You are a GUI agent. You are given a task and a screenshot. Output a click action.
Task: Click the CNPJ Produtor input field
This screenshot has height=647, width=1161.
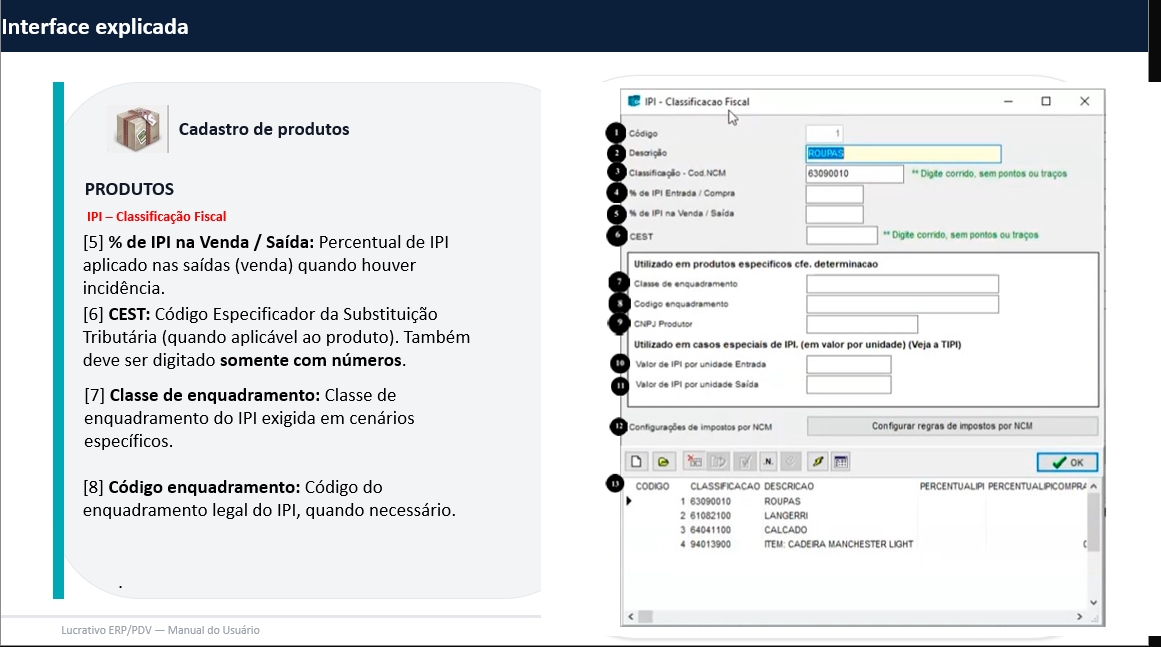click(x=861, y=324)
